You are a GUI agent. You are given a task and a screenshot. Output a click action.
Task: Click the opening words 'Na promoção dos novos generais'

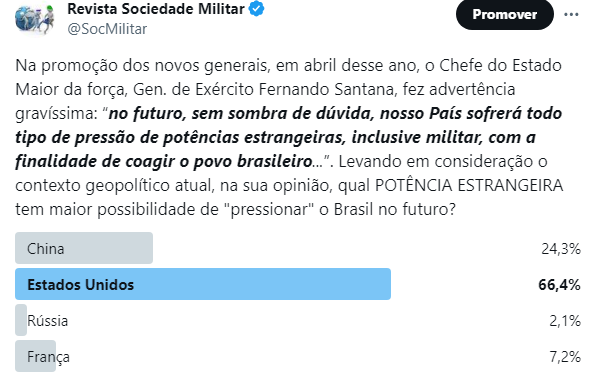[143, 66]
